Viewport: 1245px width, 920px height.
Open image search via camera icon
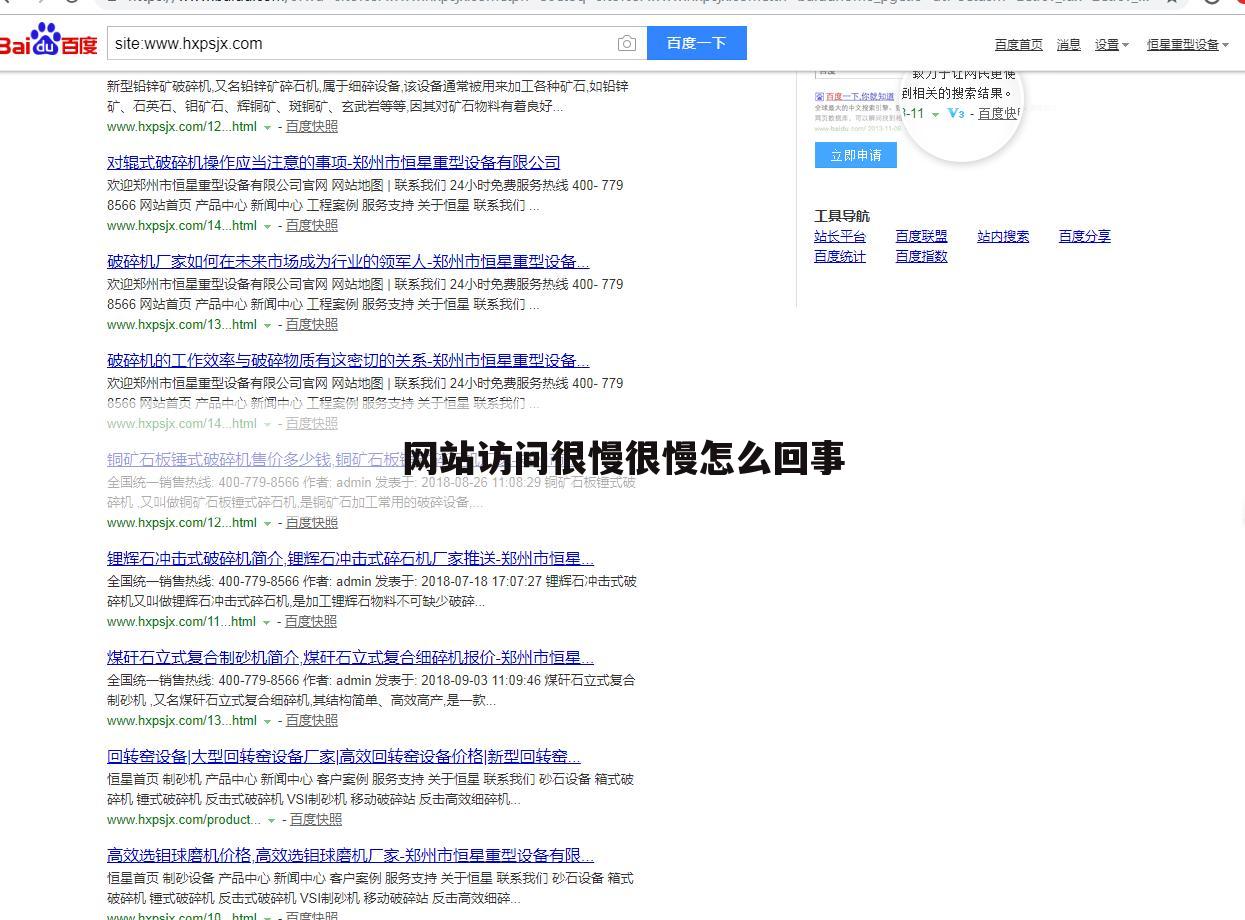pos(626,43)
